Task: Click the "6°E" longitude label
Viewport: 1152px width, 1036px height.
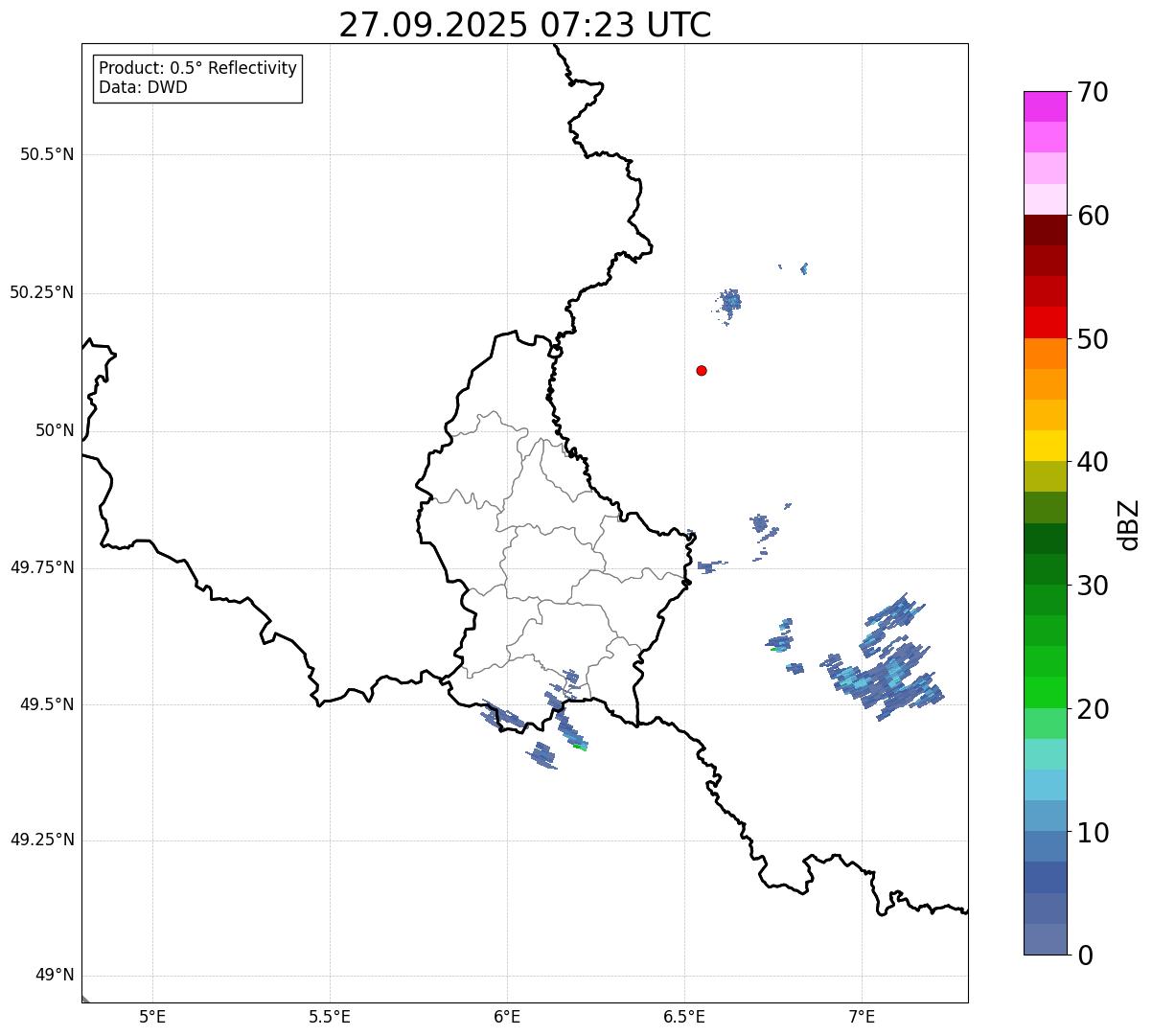Action: 507,1017
